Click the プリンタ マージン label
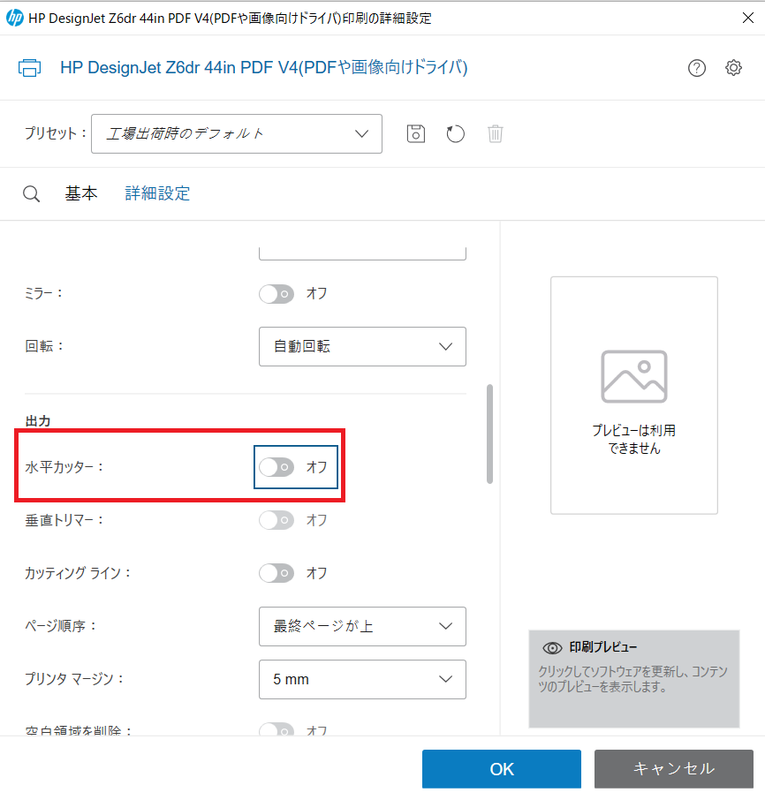The height and width of the screenshot is (800, 765). (75, 679)
